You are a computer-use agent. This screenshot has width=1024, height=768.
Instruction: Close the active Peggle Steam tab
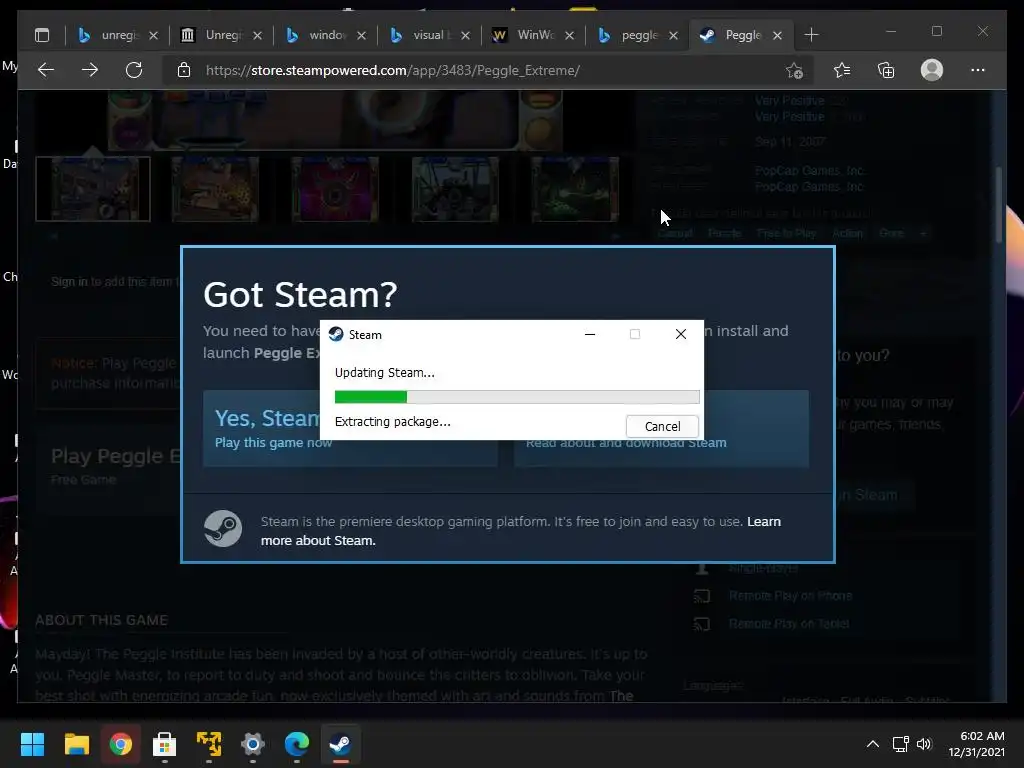pos(777,35)
